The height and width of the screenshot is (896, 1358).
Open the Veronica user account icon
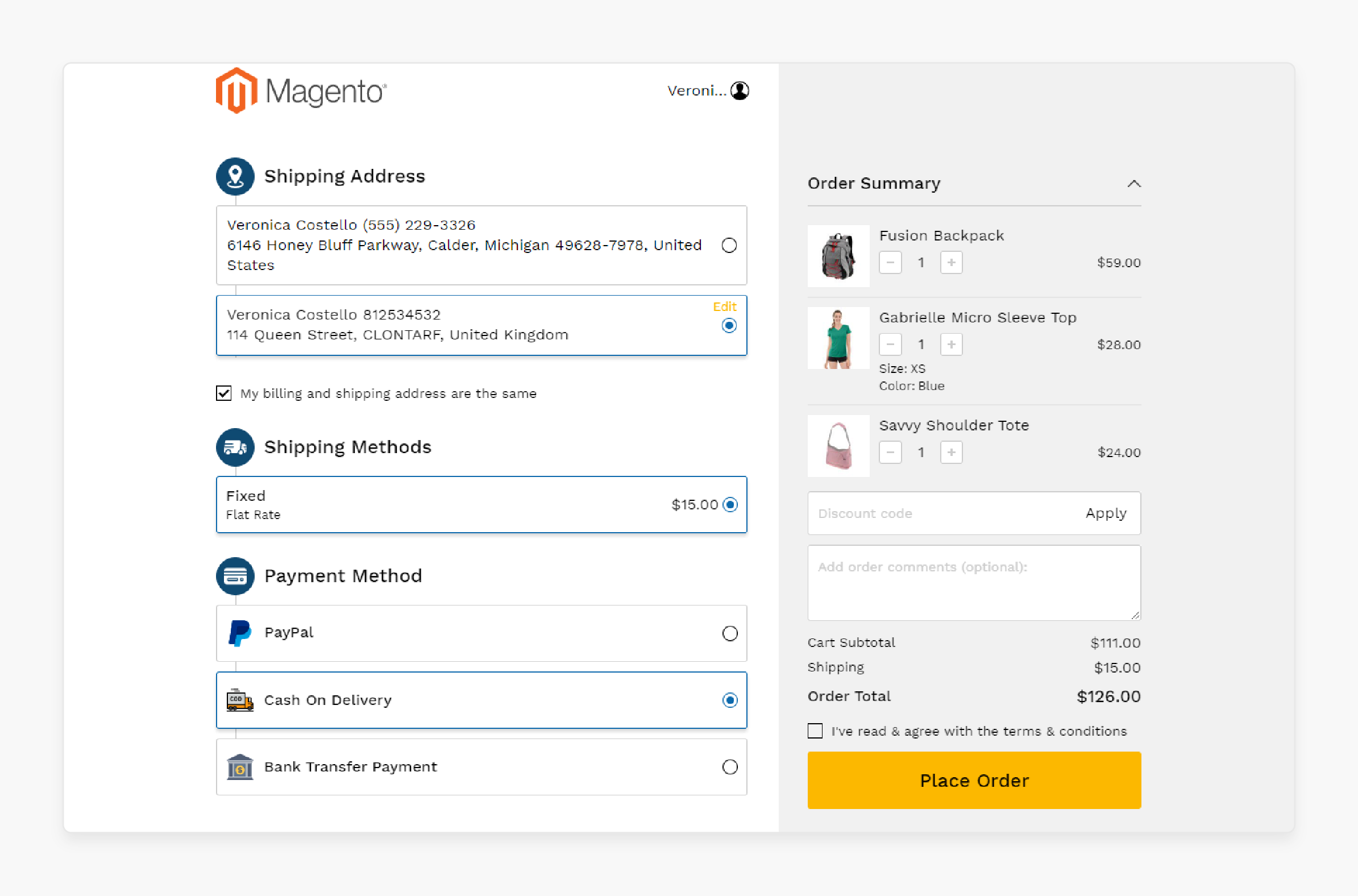pos(740,90)
